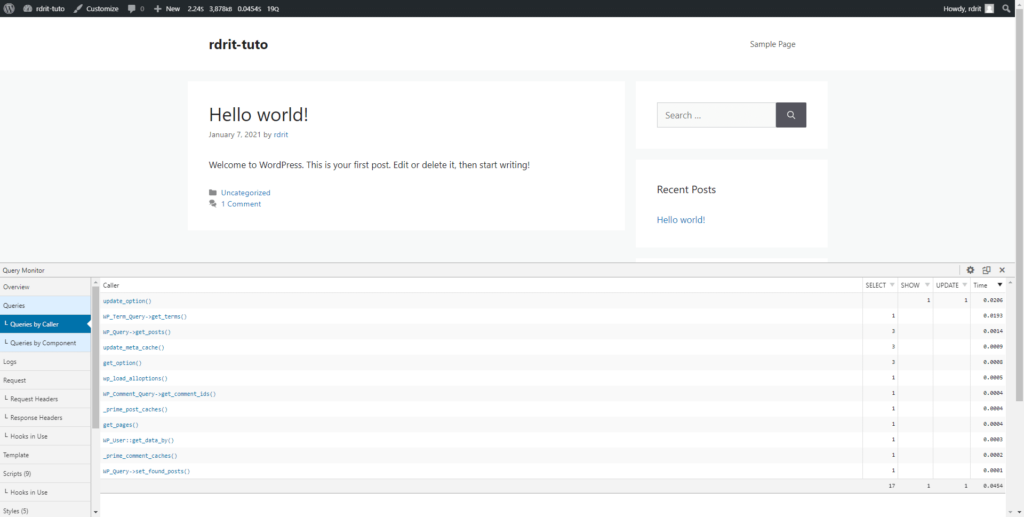Open Query Monitor settings gear
Image resolution: width=1024 pixels, height=517 pixels.
[x=970, y=270]
